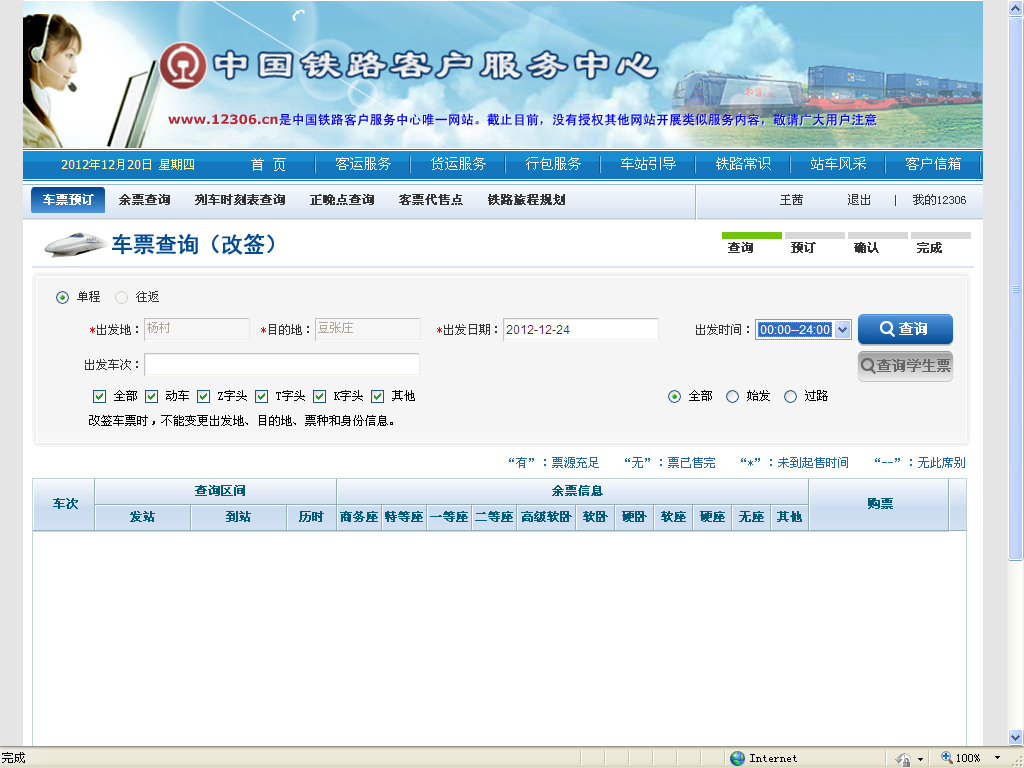The width and height of the screenshot is (1024, 768).
Task: Toggle the 全部 train type checkbox
Action: [x=99, y=396]
